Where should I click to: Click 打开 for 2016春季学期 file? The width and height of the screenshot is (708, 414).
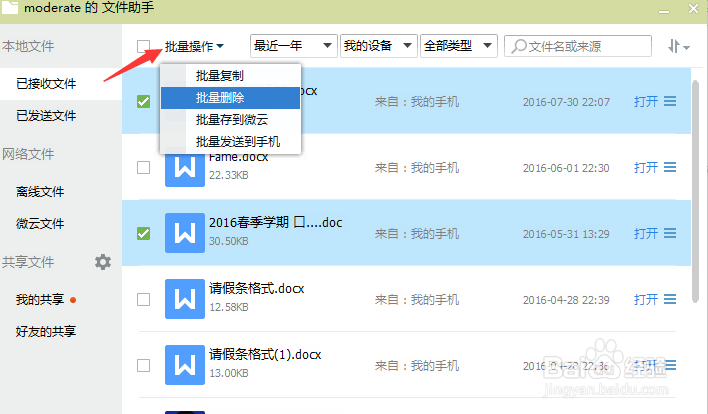click(x=646, y=233)
